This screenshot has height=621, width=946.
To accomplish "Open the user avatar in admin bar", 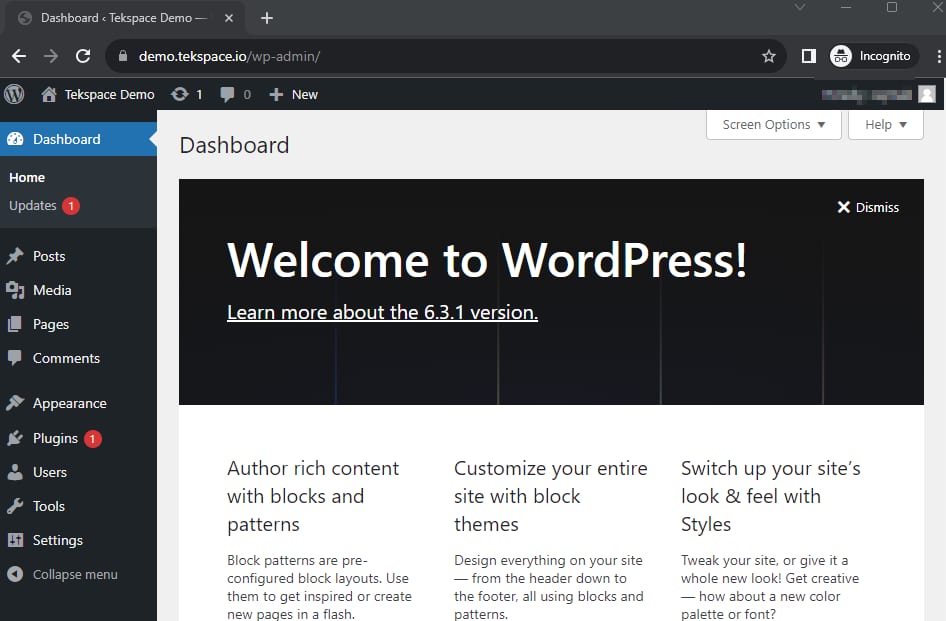I will click(x=927, y=94).
